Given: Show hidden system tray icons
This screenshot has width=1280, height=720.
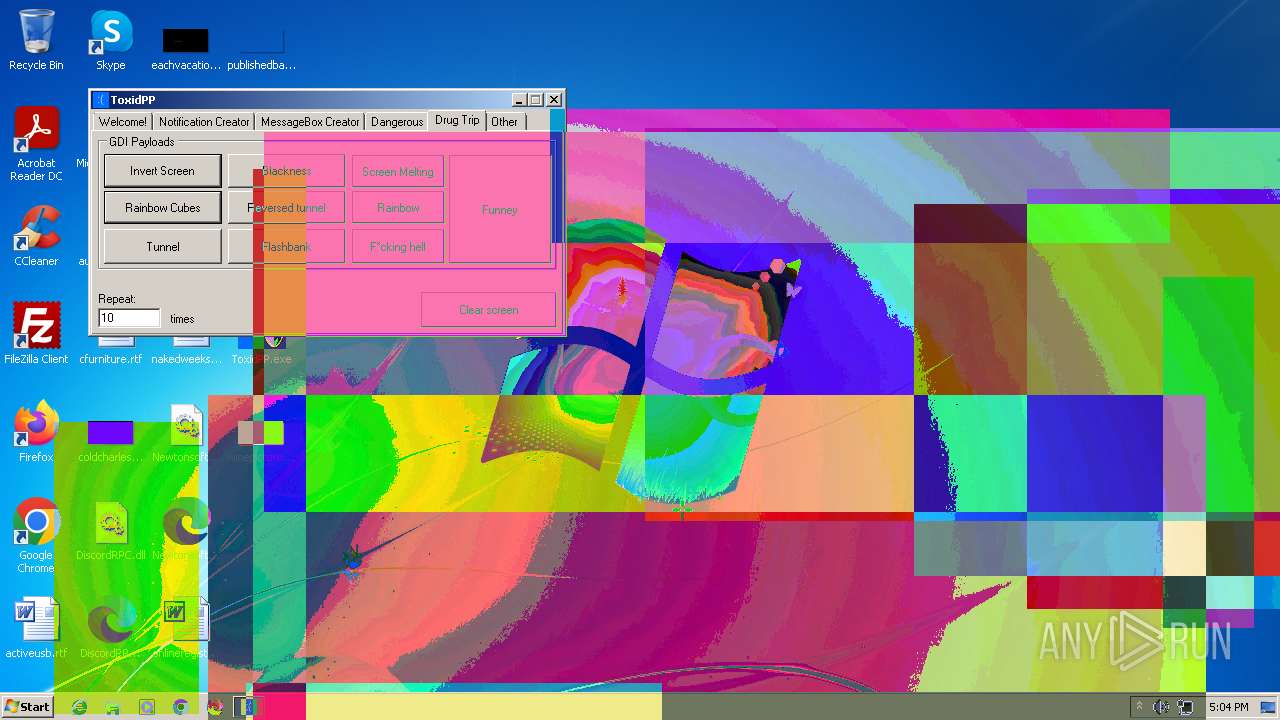Looking at the screenshot, I should 1139,707.
